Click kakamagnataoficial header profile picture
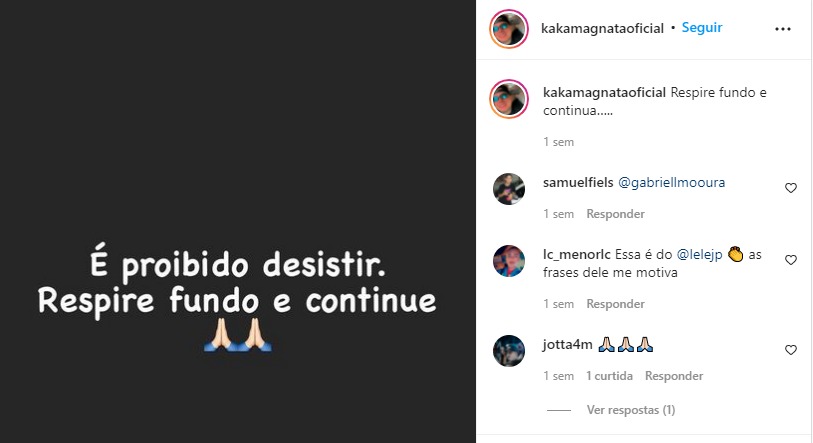This screenshot has width=813, height=443. click(x=509, y=29)
